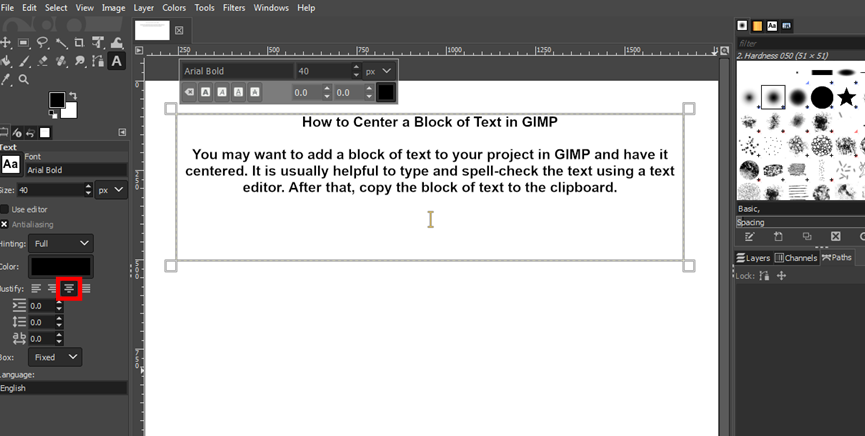Open background color white swatch in toolbox
The width and height of the screenshot is (865, 436).
(x=70, y=111)
